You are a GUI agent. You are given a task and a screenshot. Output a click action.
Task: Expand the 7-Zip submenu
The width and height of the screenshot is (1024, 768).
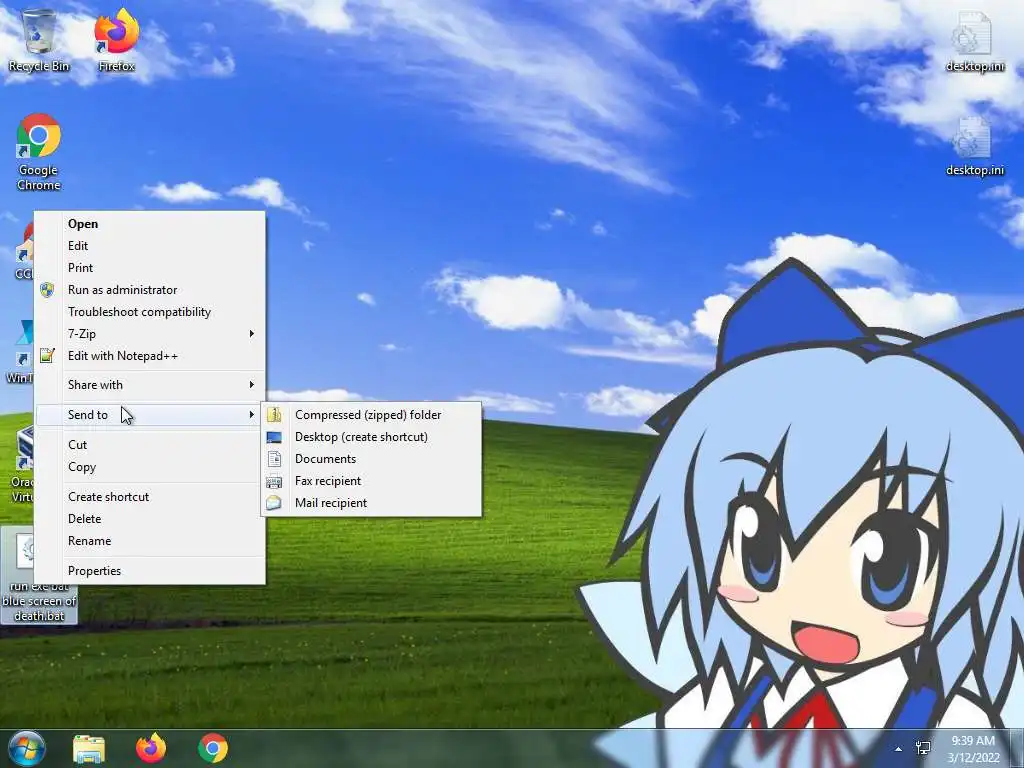point(150,334)
